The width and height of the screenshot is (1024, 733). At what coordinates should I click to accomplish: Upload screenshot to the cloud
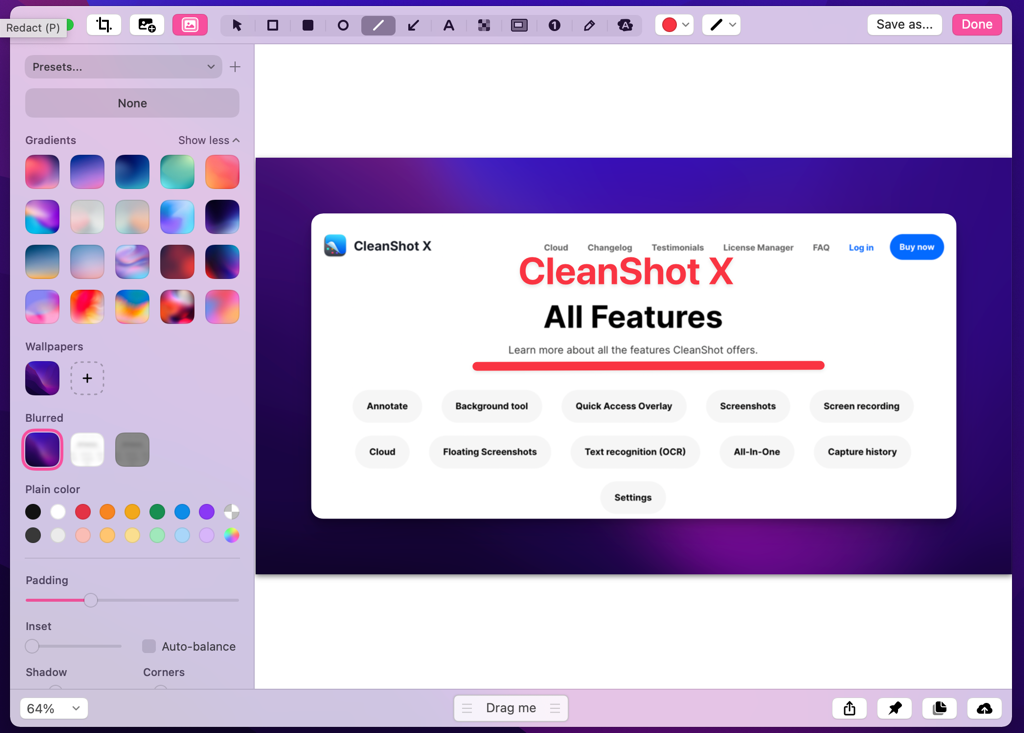click(x=984, y=708)
